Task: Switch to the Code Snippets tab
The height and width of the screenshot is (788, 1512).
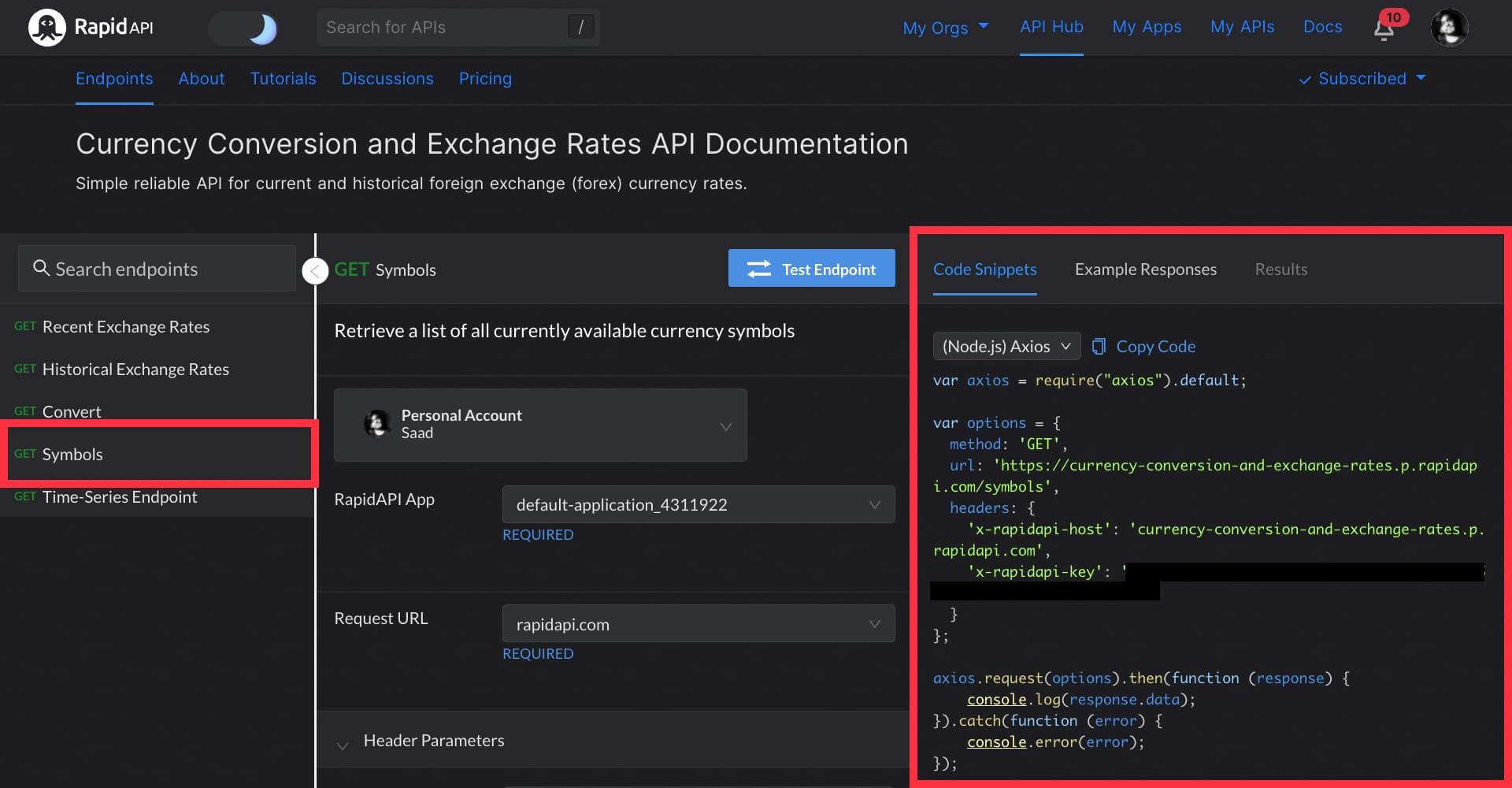Action: 984,269
